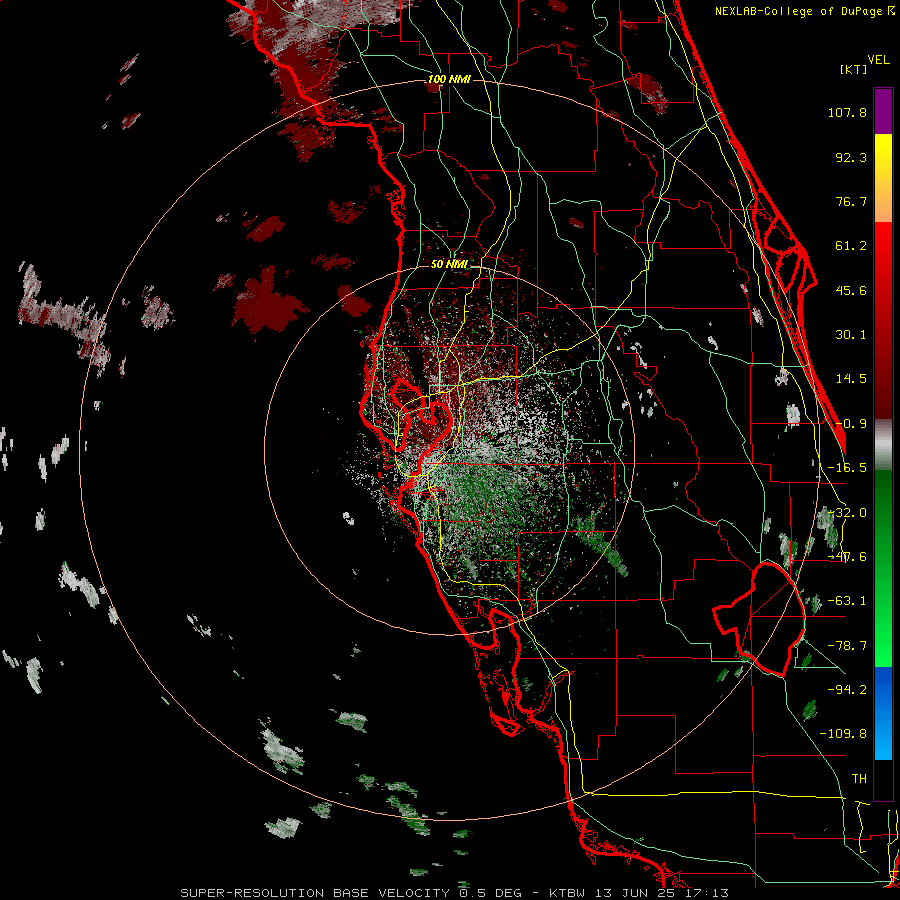The height and width of the screenshot is (900, 900).
Task: Click the 61.2 velocity scale value
Action: [x=851, y=246]
